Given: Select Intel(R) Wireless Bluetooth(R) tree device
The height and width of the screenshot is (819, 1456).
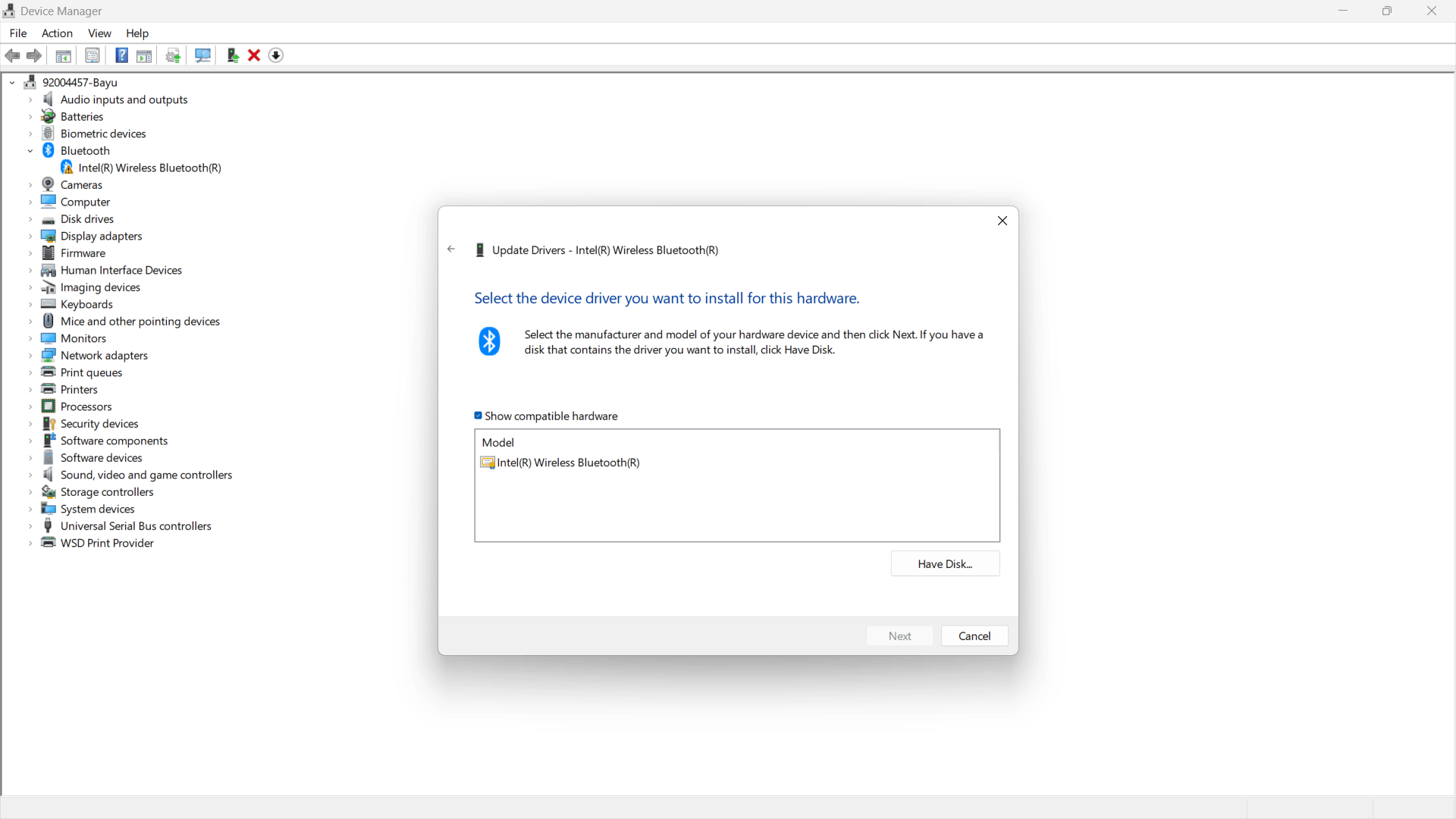Looking at the screenshot, I should pyautogui.click(x=149, y=168).
